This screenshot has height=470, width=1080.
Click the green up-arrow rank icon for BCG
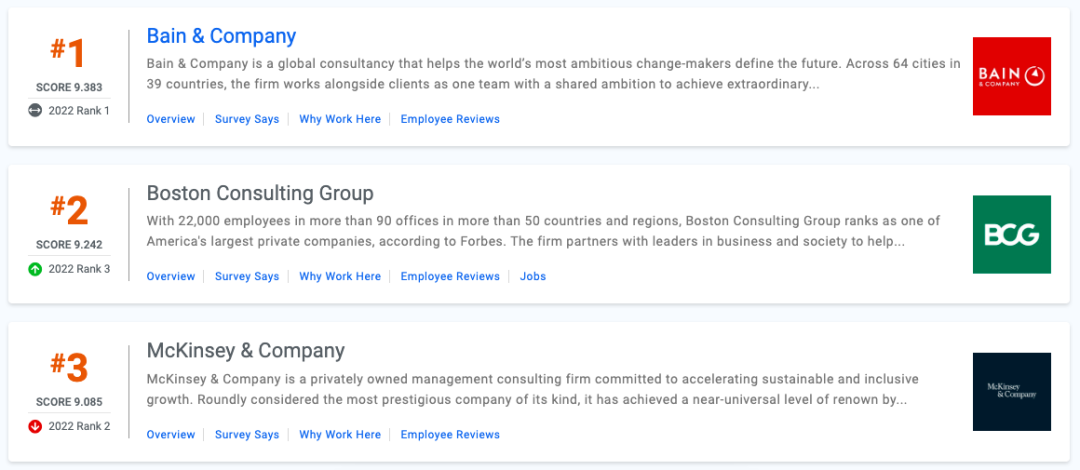[35, 269]
